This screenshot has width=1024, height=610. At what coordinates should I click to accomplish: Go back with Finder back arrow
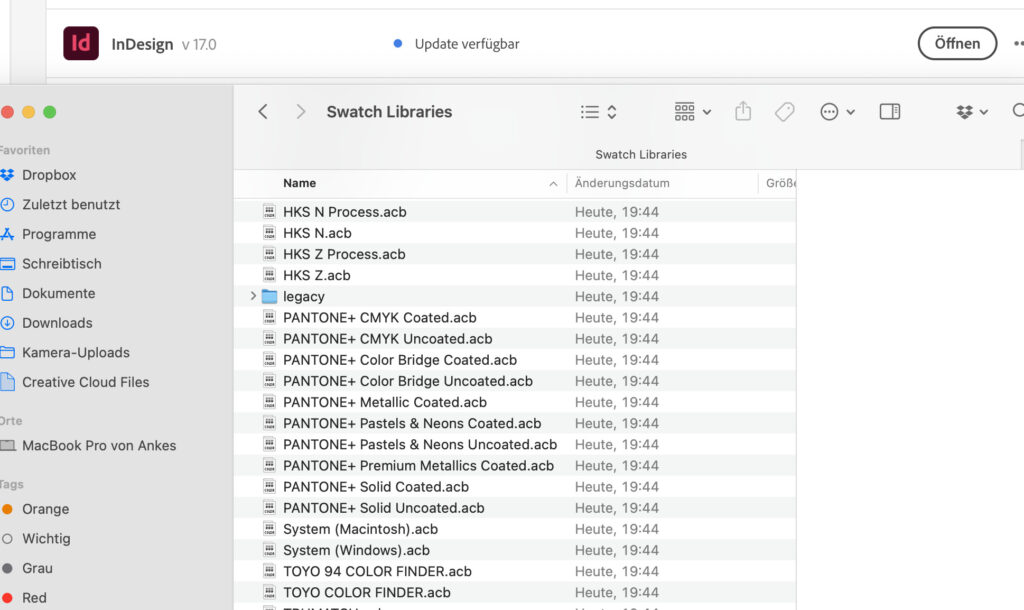pyautogui.click(x=263, y=112)
